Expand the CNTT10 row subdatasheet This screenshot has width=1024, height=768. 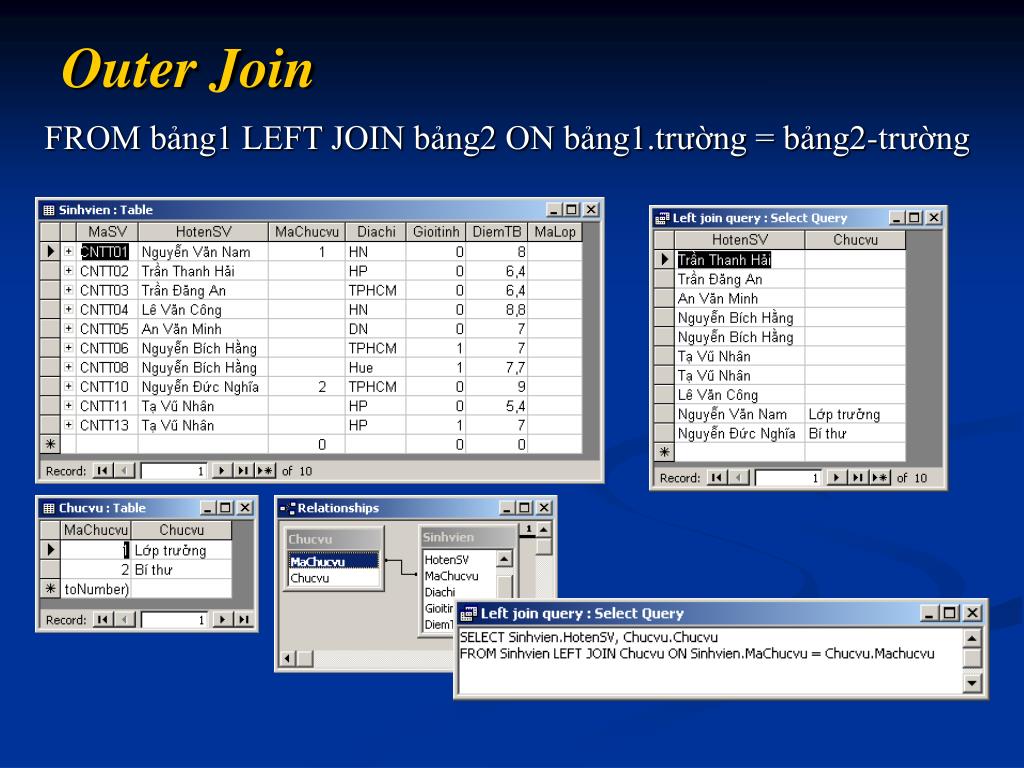click(x=68, y=386)
